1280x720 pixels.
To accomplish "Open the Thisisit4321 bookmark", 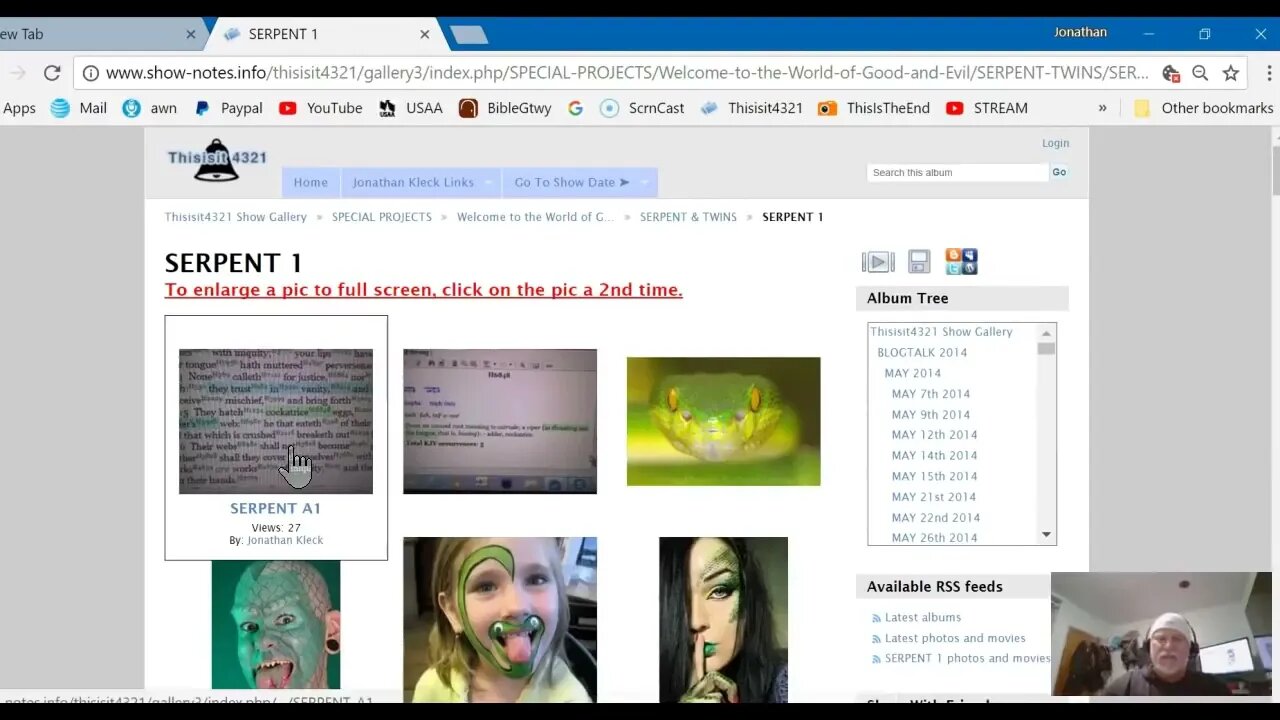I will (751, 108).
